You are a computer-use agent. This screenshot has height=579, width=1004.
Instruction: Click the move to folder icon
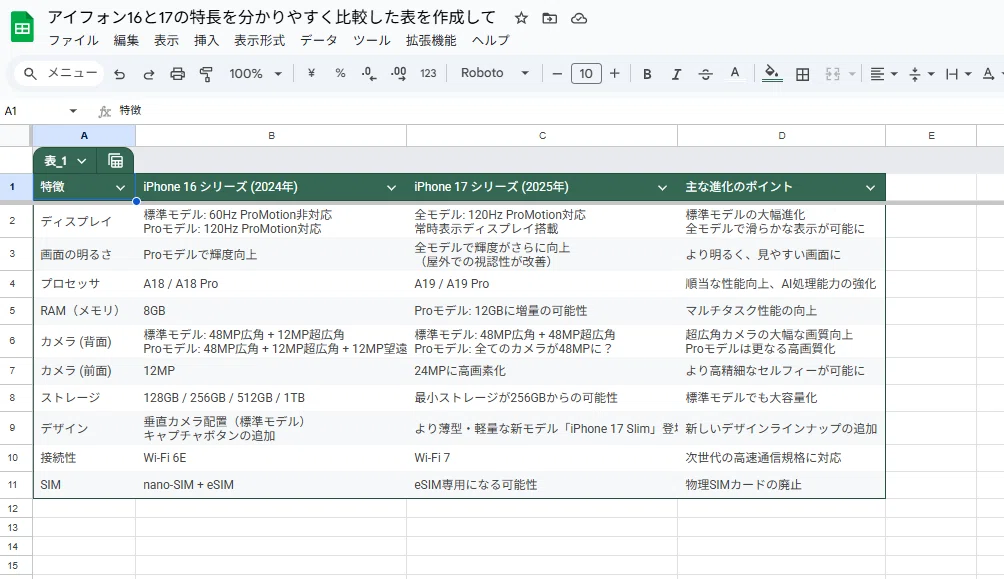tap(549, 18)
